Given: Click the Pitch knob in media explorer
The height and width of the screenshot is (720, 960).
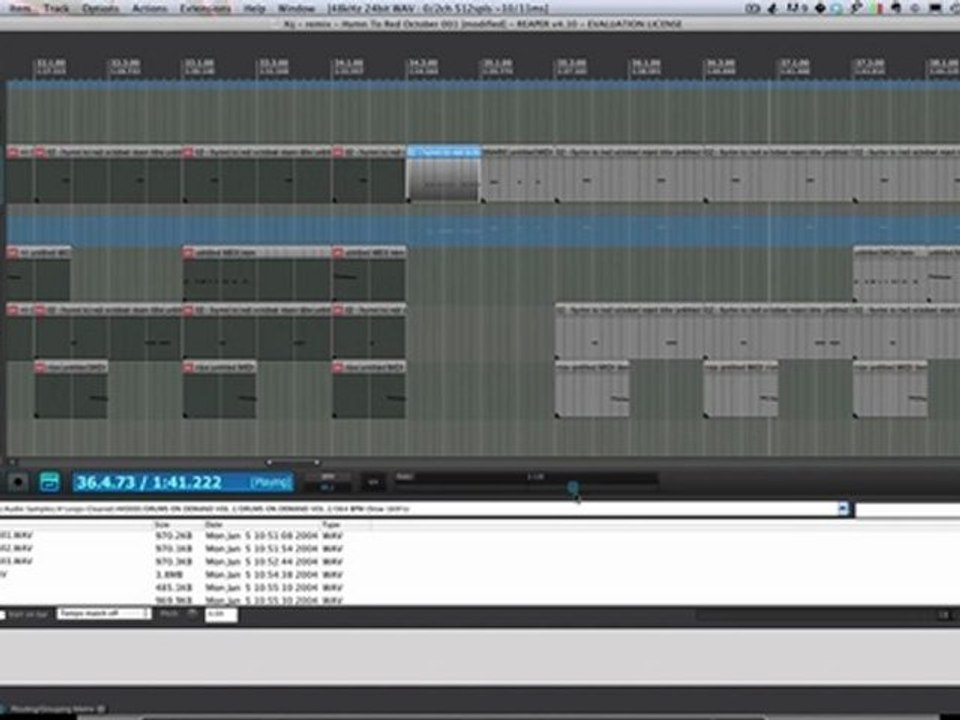Looking at the screenshot, I should 192,613.
